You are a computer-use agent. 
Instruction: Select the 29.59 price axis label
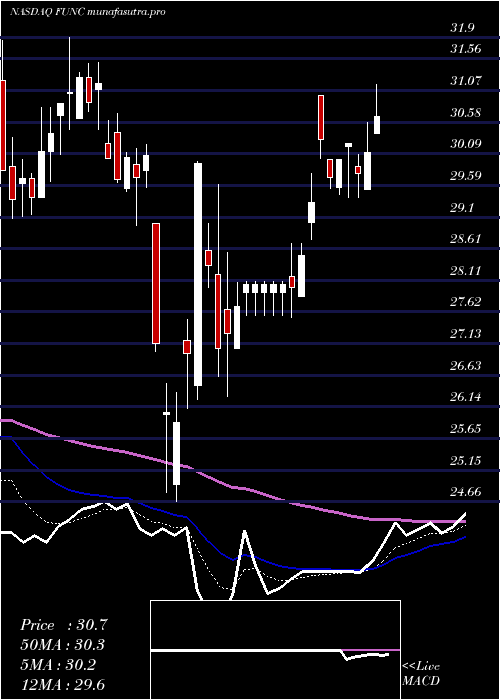point(466,175)
